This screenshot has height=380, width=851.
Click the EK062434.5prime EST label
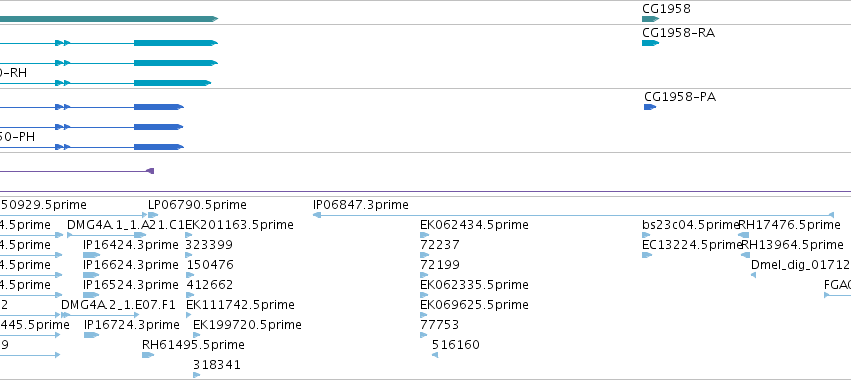[474, 225]
